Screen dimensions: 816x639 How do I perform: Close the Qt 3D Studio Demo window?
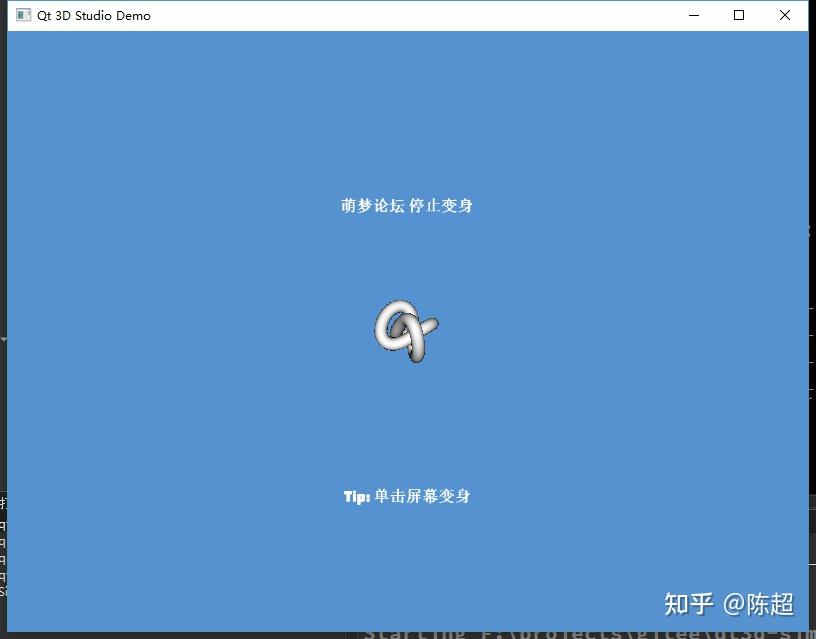[786, 15]
